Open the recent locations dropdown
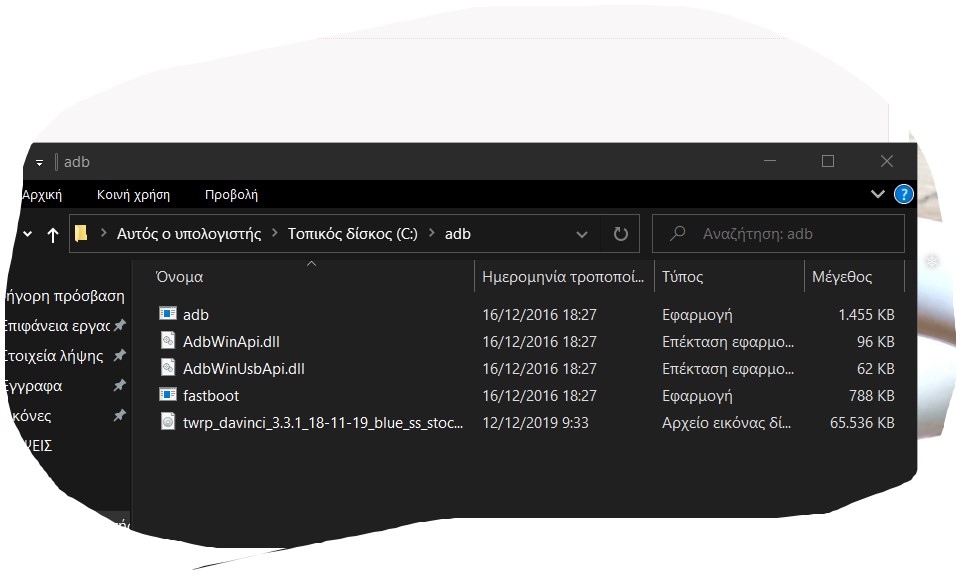 pyautogui.click(x=26, y=235)
